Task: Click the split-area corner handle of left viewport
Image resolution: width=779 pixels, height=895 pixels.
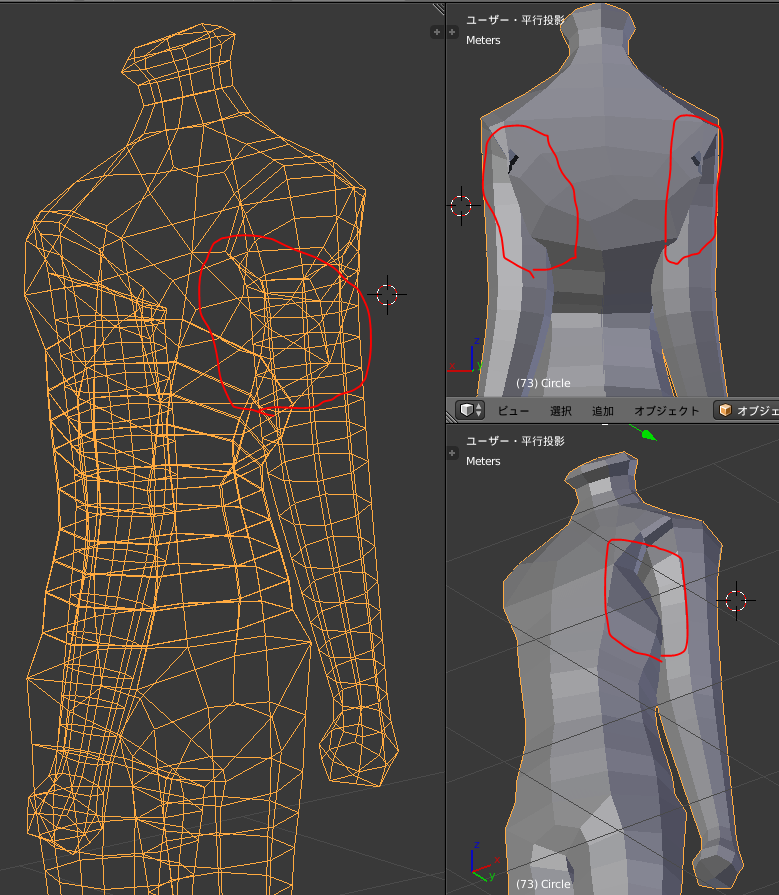Action: pyautogui.click(x=437, y=8)
